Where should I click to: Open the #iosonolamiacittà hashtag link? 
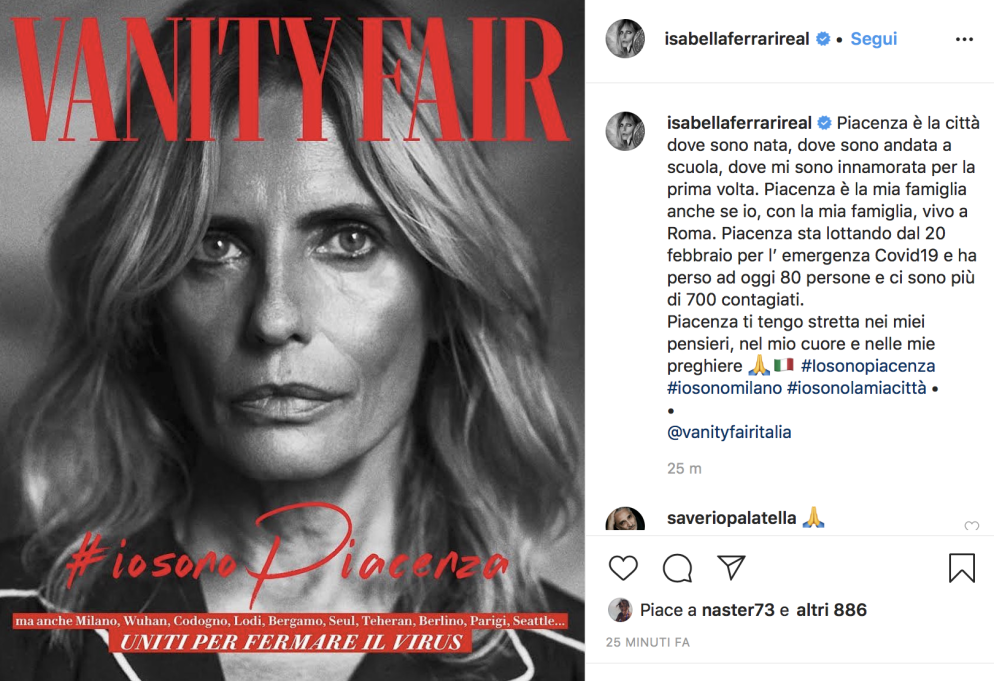click(856, 387)
